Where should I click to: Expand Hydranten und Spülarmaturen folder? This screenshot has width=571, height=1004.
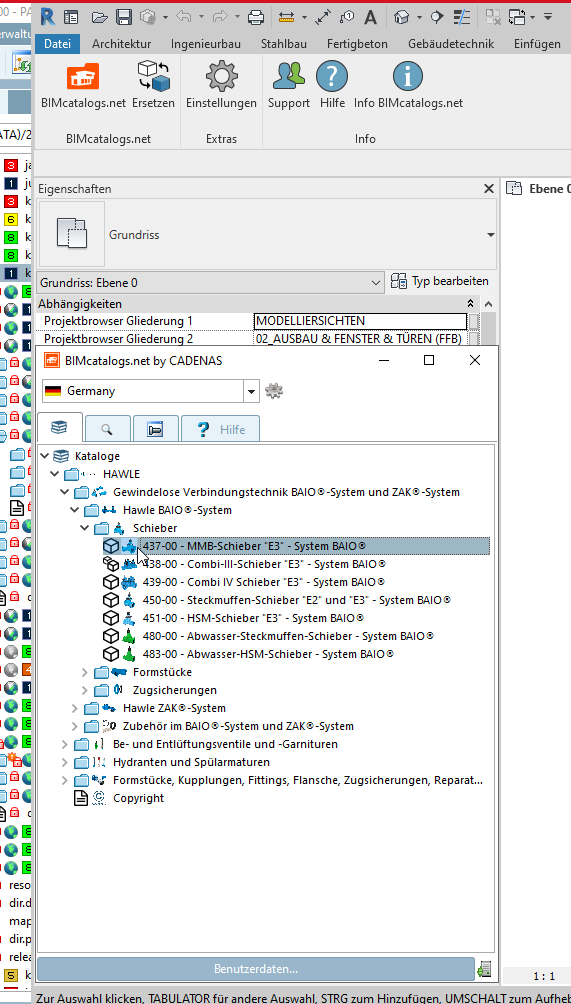65,762
